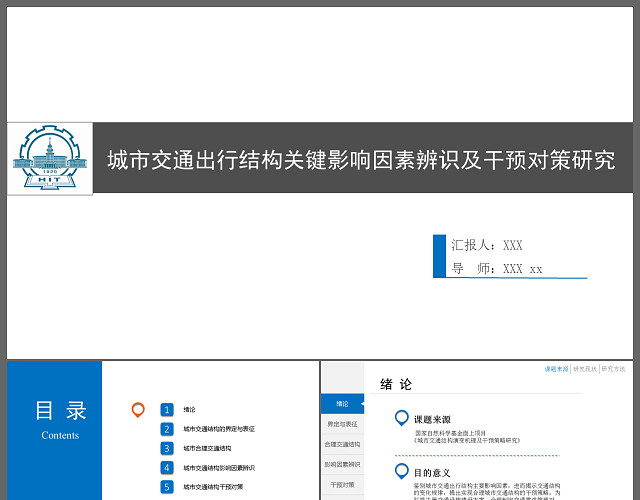The image size is (640, 500).
Task: Click the 国家自然科学基金面上项目 text
Action: (451, 433)
